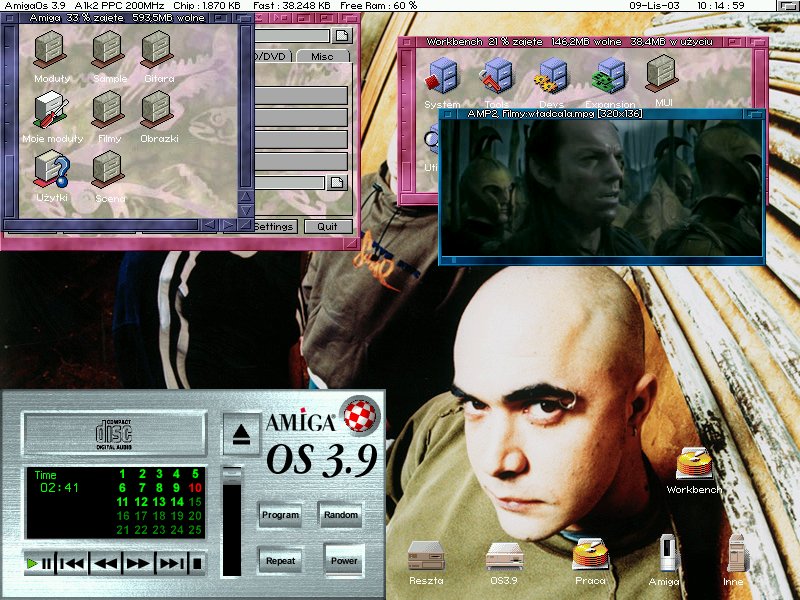
Task: Select track 25 in the CD track list
Action: point(195,530)
